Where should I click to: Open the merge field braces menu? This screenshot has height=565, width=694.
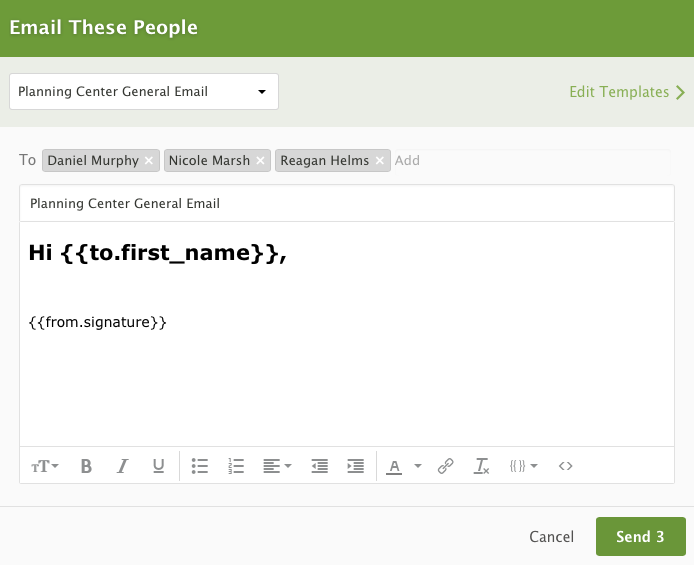pyautogui.click(x=524, y=466)
